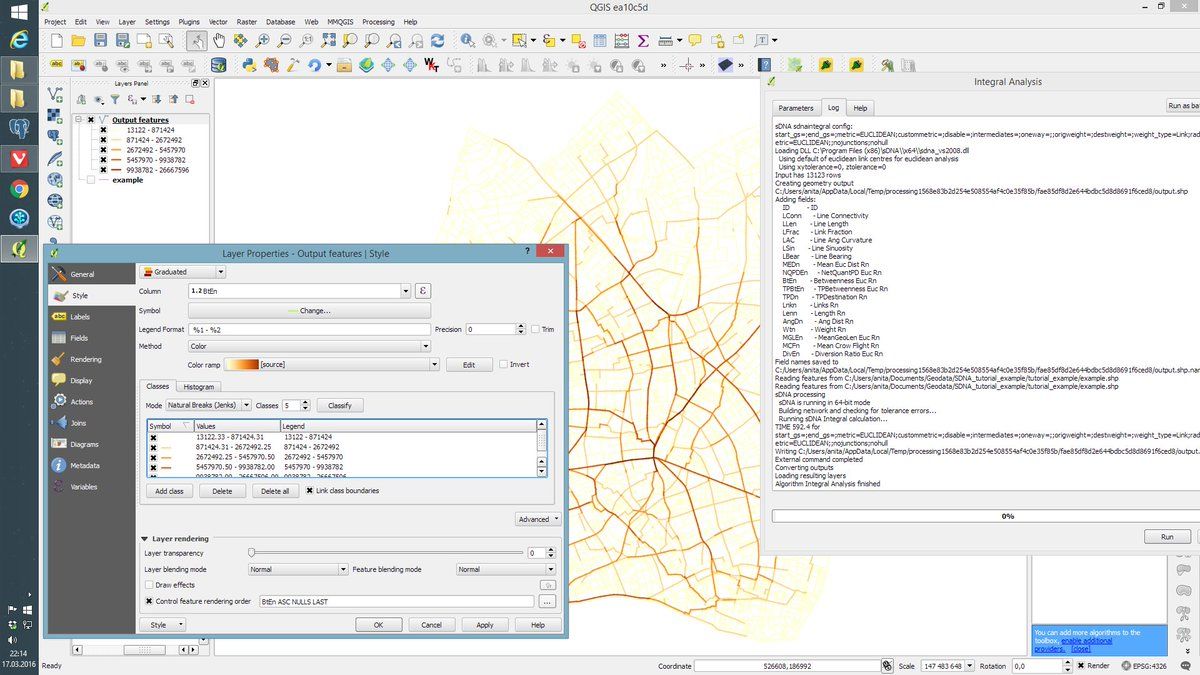The width and height of the screenshot is (1200, 675).
Task: Open the Labels section in Layer Properties
Action: click(80, 317)
